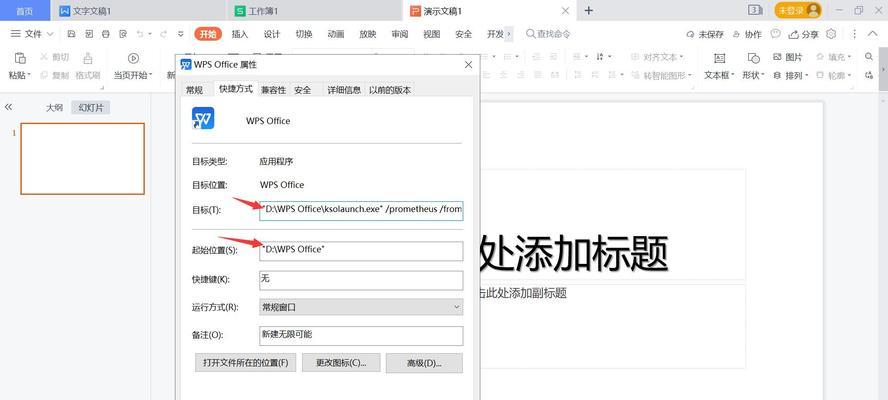This screenshot has width=888, height=400.
Task: Open the 放映 slideshow tab
Action: pos(368,34)
